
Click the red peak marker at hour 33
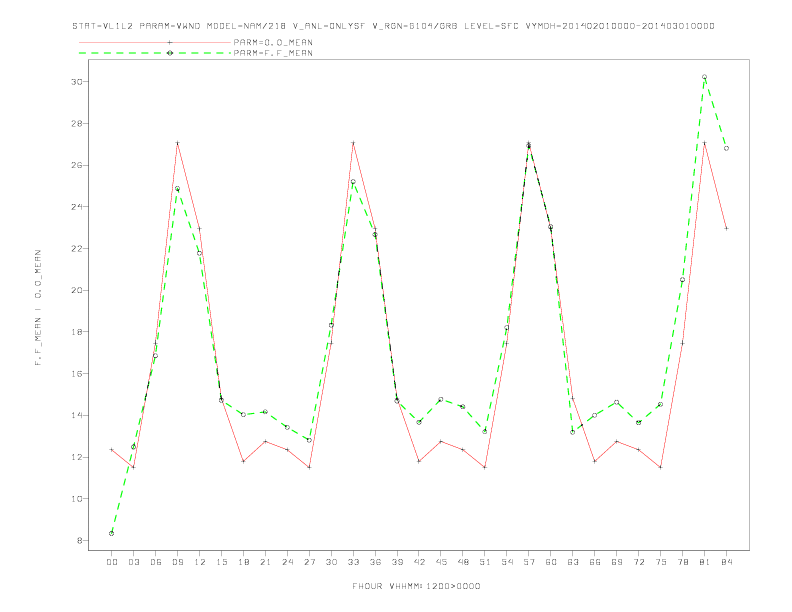click(x=353, y=143)
